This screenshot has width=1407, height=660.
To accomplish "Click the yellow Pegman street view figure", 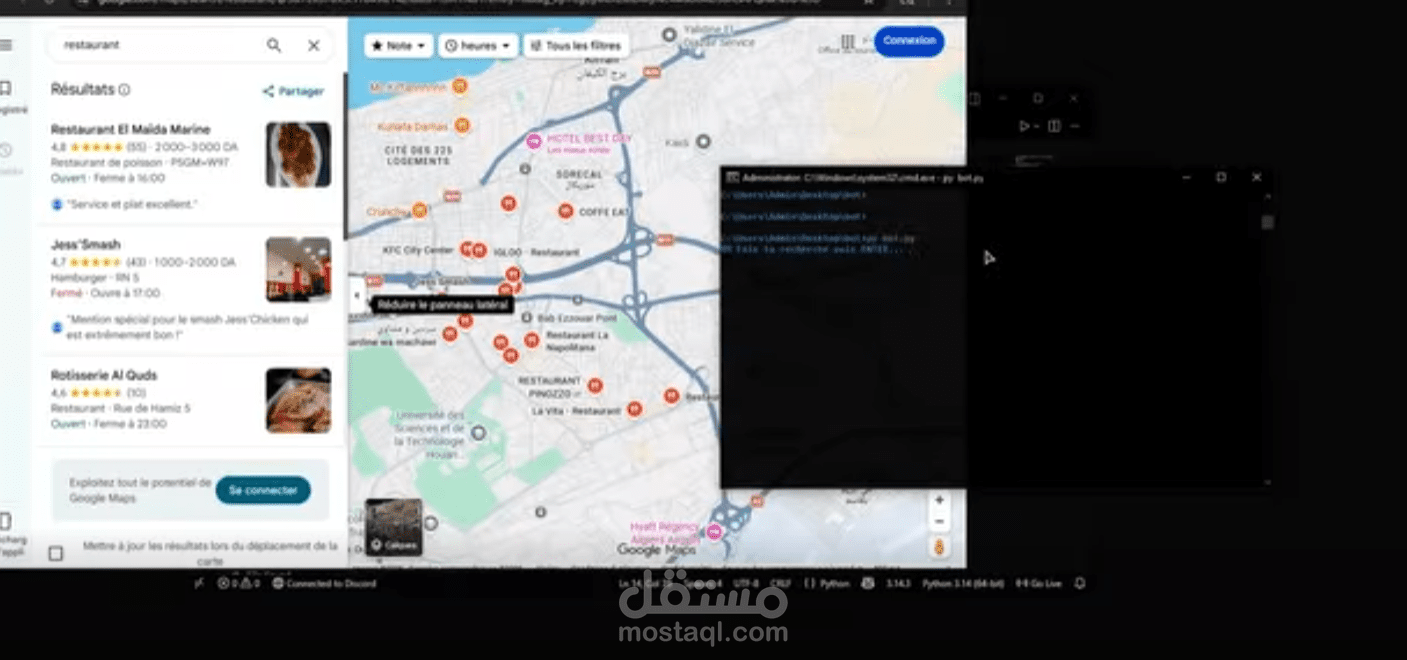I will click(x=937, y=546).
